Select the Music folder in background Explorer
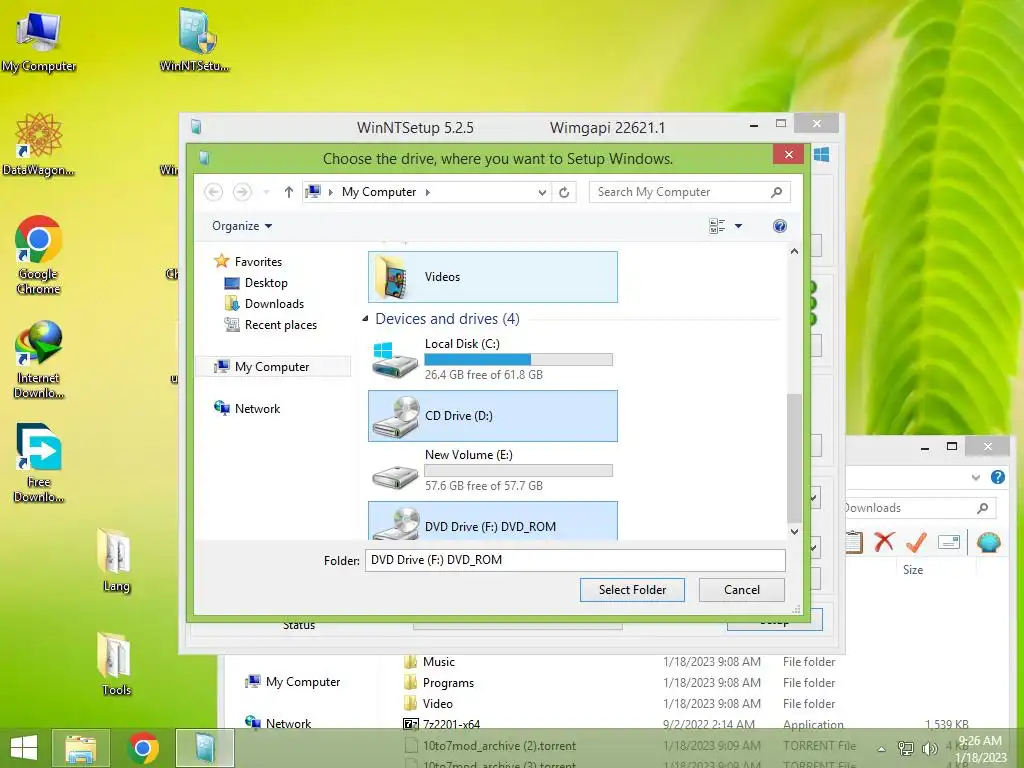The width and height of the screenshot is (1024, 768). pyautogui.click(x=429, y=662)
